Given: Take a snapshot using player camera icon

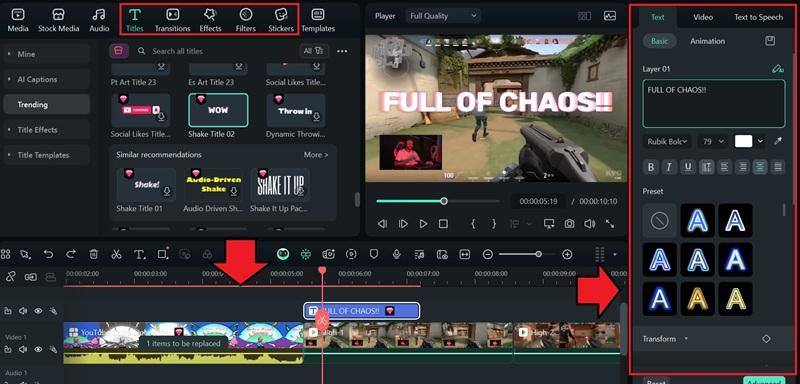Looking at the screenshot, I should [x=569, y=223].
